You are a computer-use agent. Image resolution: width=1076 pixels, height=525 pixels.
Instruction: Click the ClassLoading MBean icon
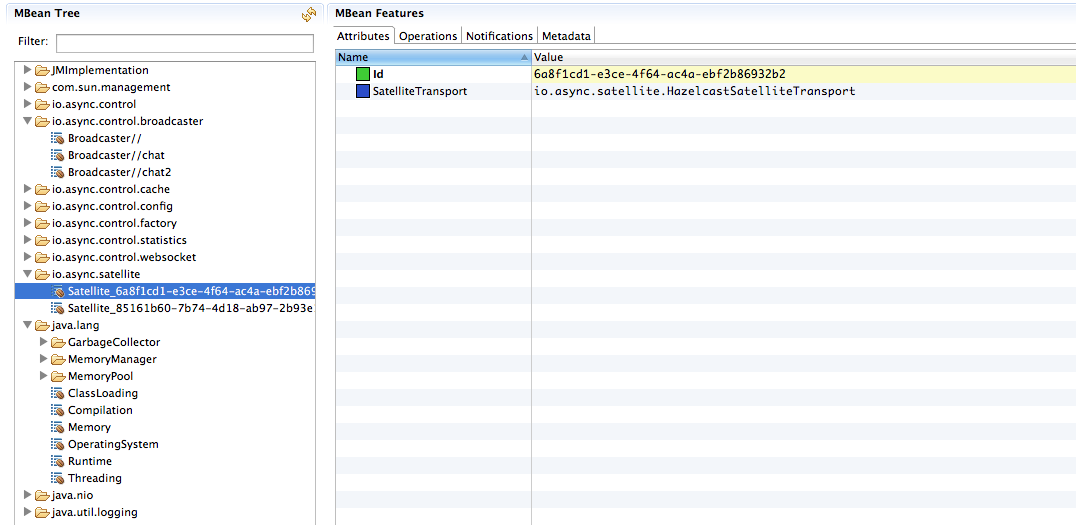pyautogui.click(x=58, y=393)
